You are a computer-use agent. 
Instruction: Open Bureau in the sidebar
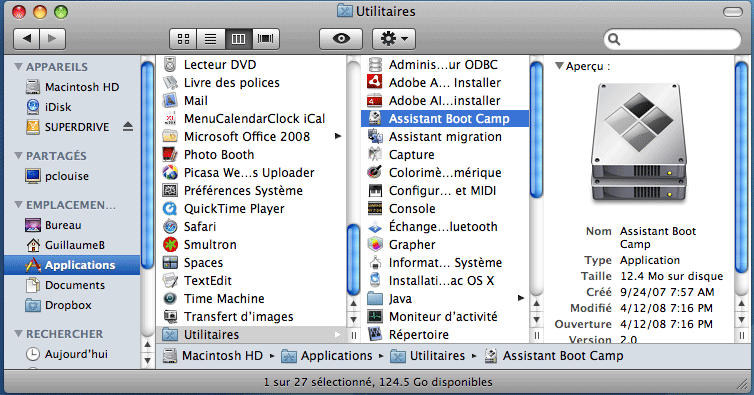(x=72, y=225)
